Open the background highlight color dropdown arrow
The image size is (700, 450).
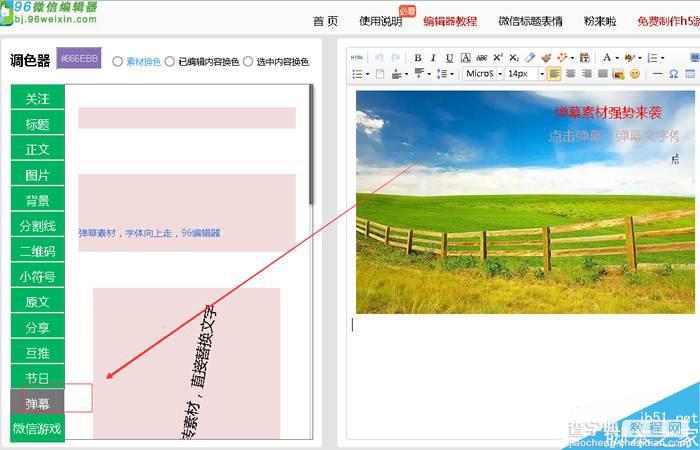(640, 58)
